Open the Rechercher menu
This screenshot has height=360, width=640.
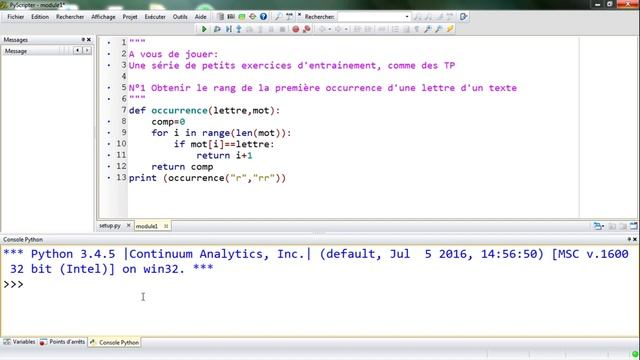(70, 17)
